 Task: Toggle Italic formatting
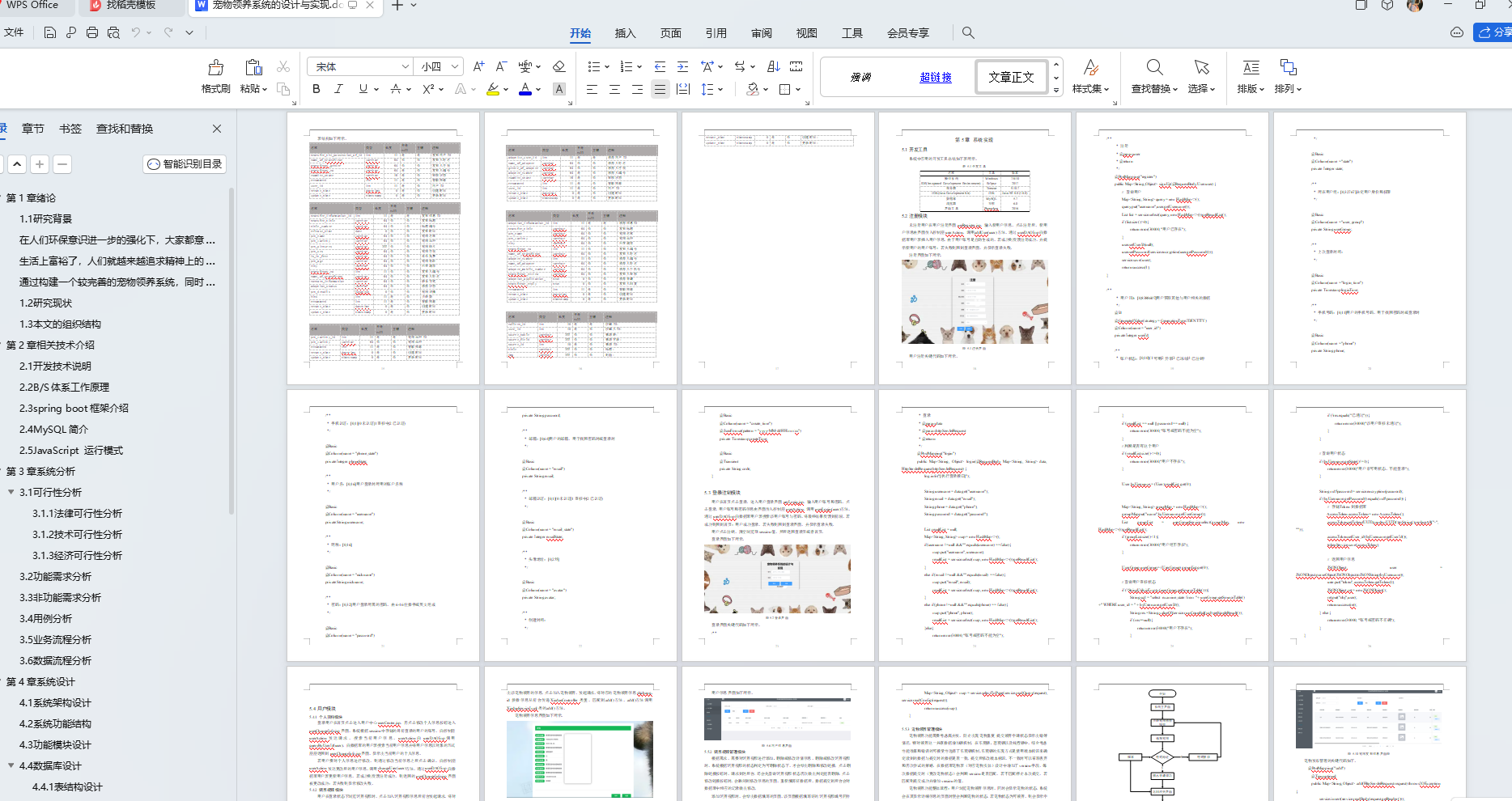[338, 89]
